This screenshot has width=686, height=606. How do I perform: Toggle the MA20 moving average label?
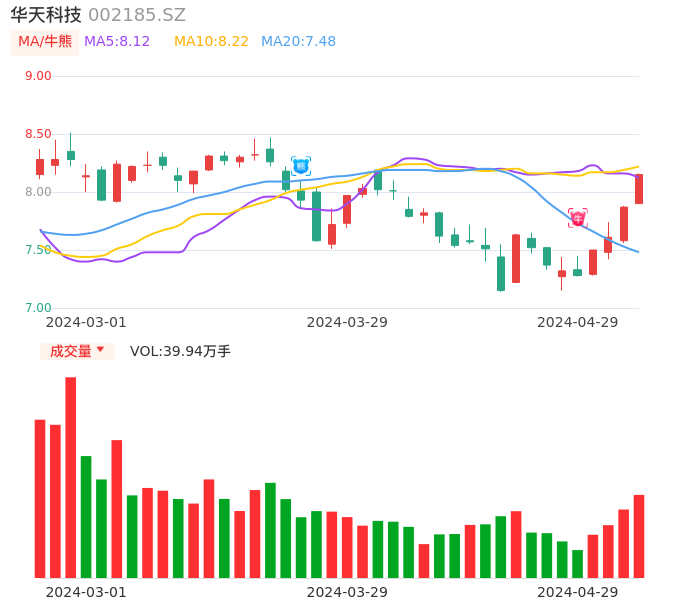click(298, 42)
